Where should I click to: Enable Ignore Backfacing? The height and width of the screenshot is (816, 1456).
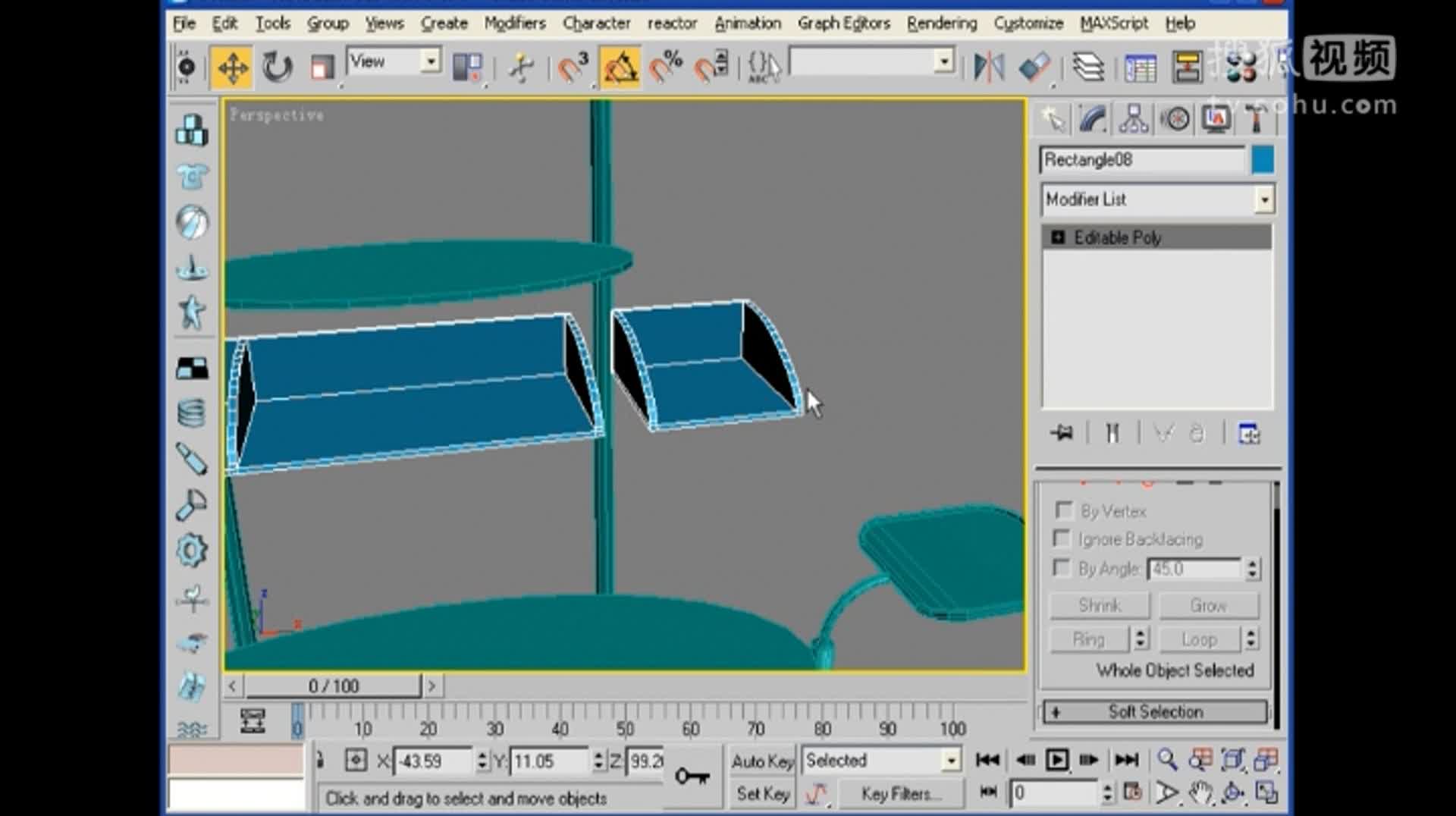[1061, 538]
